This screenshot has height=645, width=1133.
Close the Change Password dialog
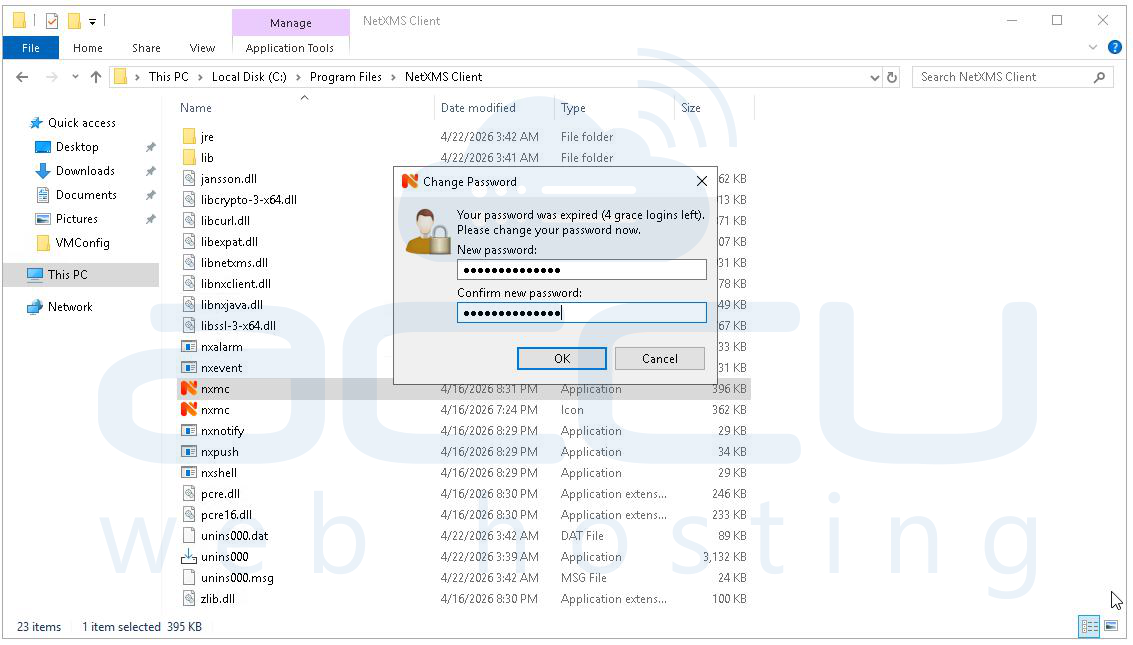[702, 181]
